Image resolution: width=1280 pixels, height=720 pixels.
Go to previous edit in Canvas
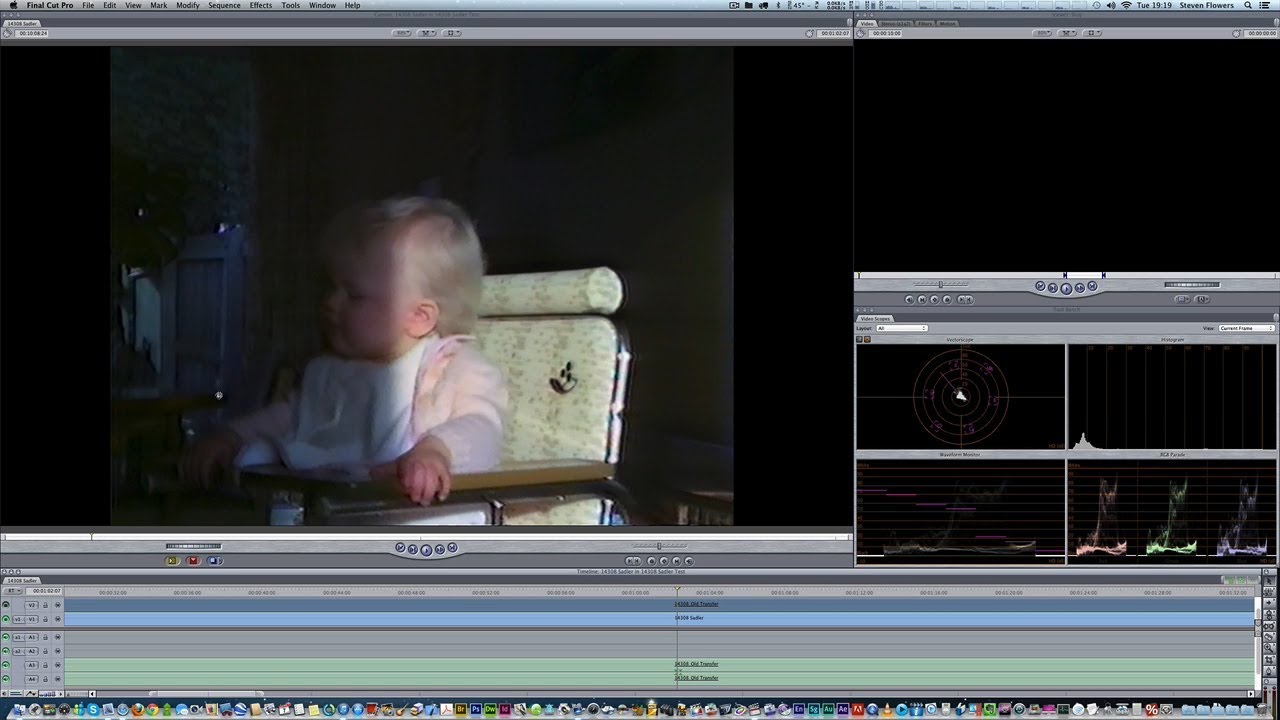tap(400, 548)
